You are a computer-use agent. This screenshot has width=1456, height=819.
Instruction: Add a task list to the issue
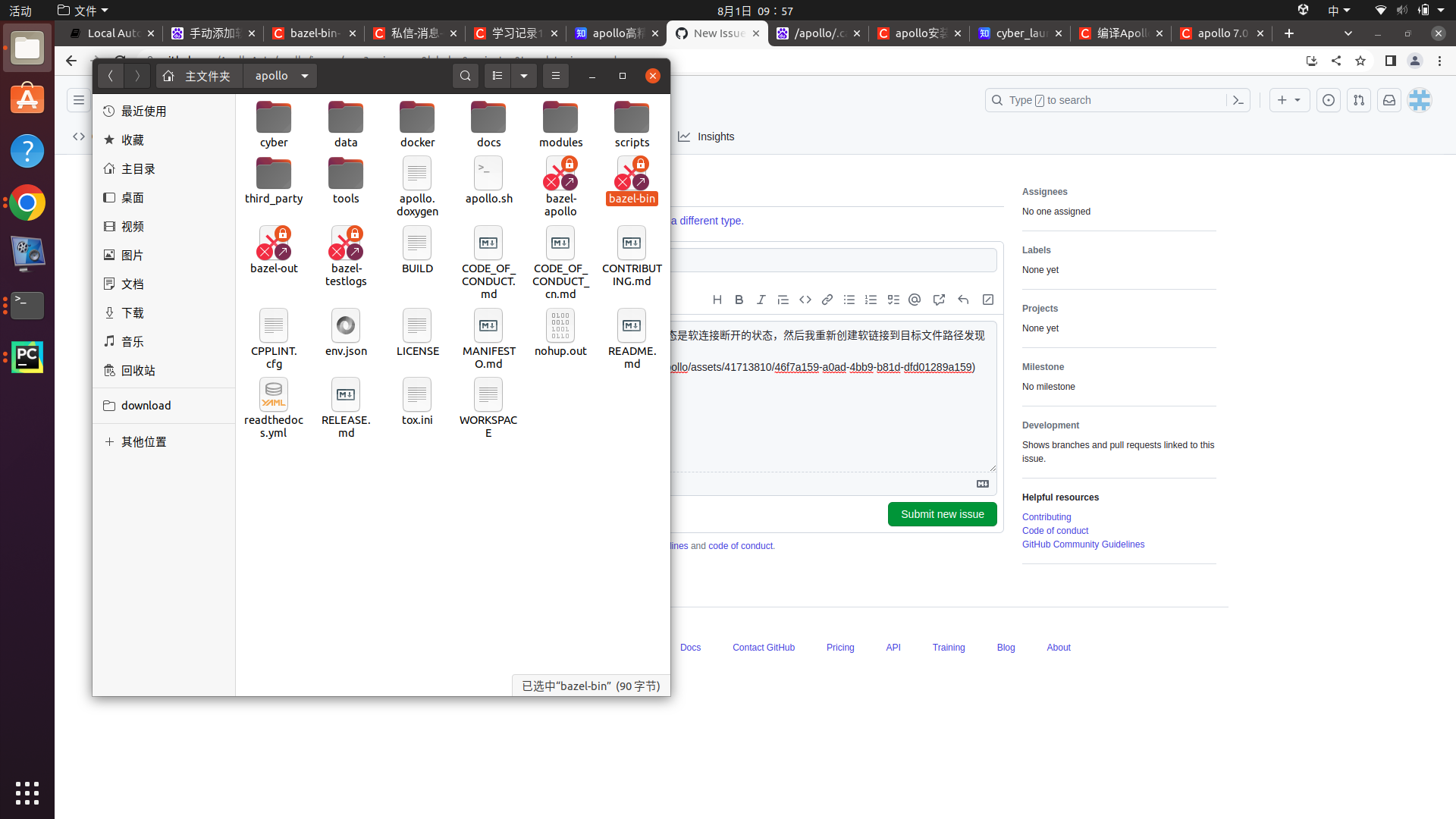pyautogui.click(x=893, y=300)
